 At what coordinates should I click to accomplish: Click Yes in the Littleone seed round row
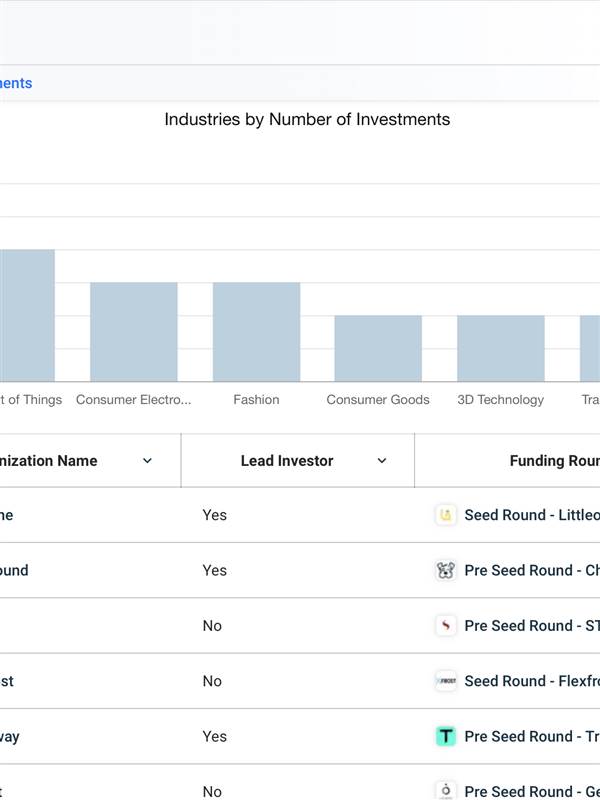coord(214,515)
